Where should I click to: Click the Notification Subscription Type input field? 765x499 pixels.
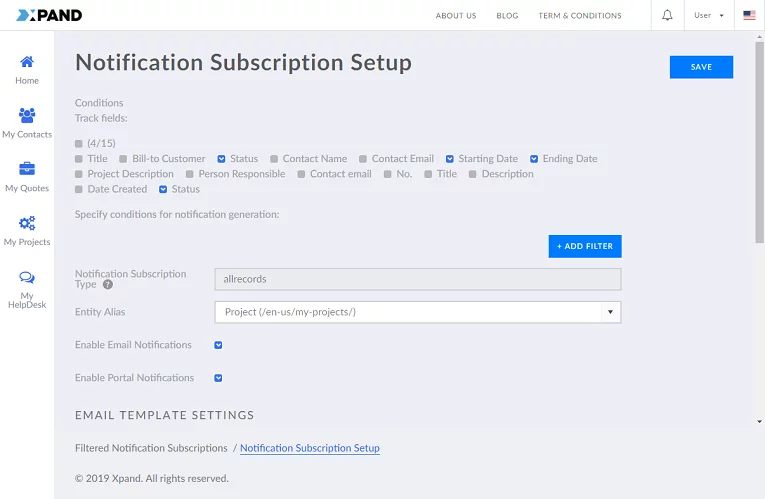[x=417, y=279]
